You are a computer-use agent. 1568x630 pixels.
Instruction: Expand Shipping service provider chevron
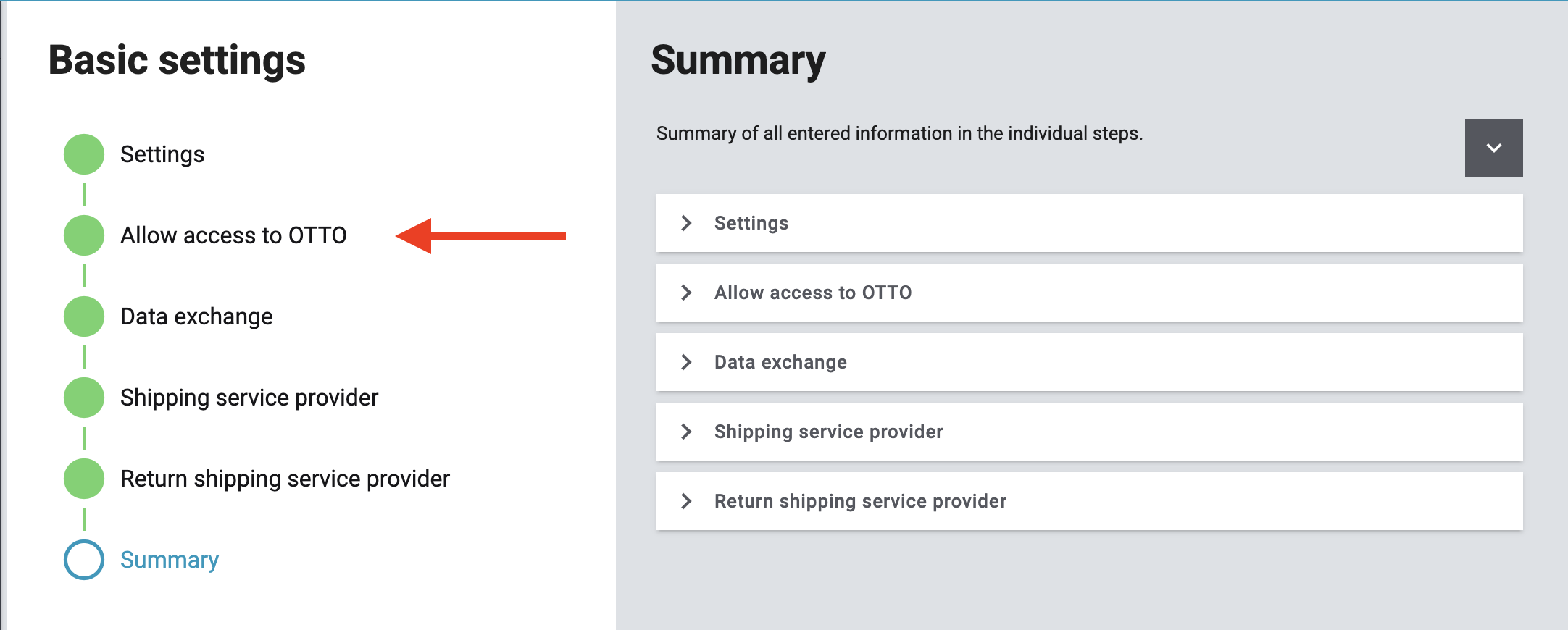(x=686, y=432)
